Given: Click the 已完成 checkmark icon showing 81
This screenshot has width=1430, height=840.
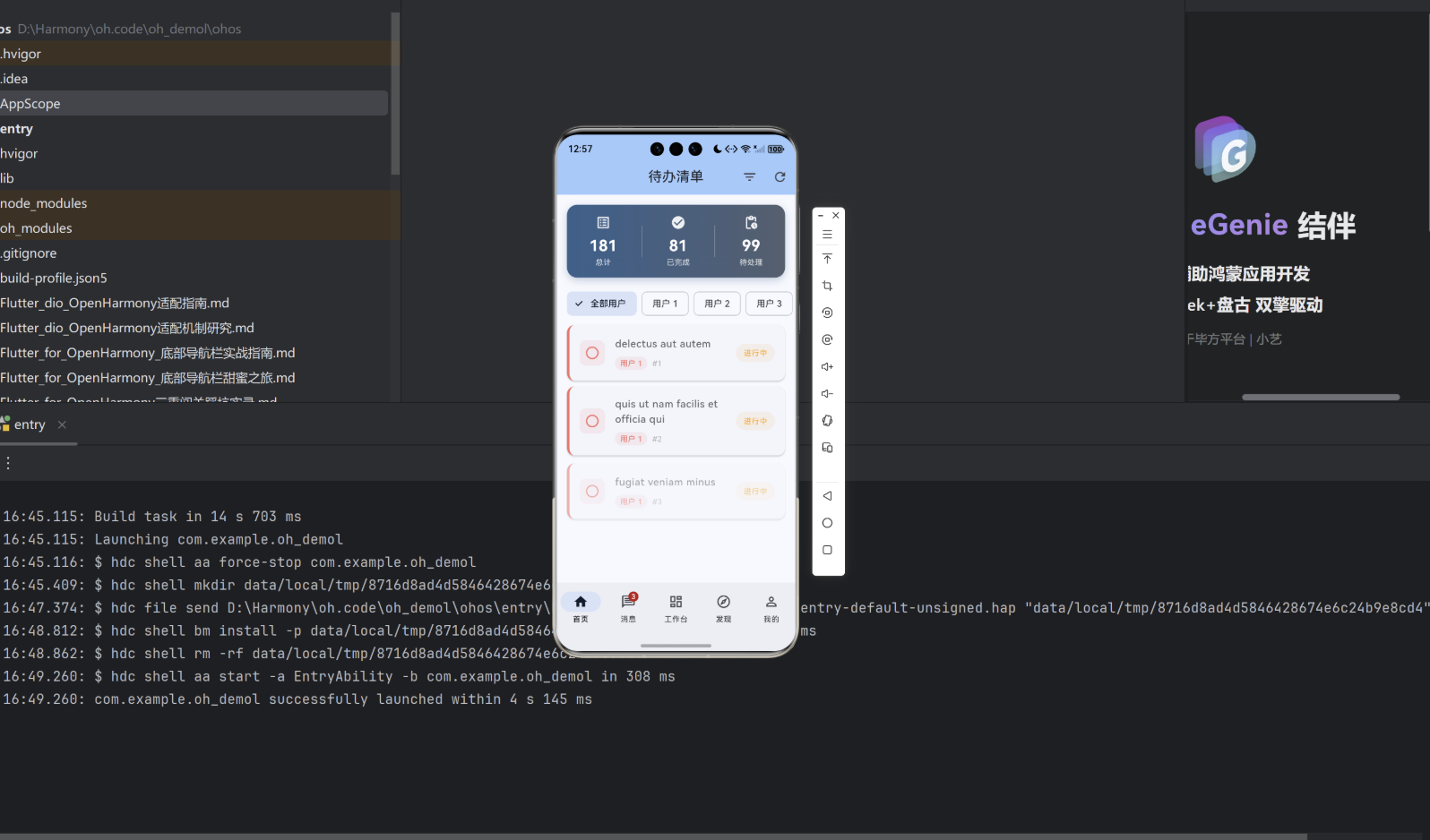Looking at the screenshot, I should tap(678, 222).
